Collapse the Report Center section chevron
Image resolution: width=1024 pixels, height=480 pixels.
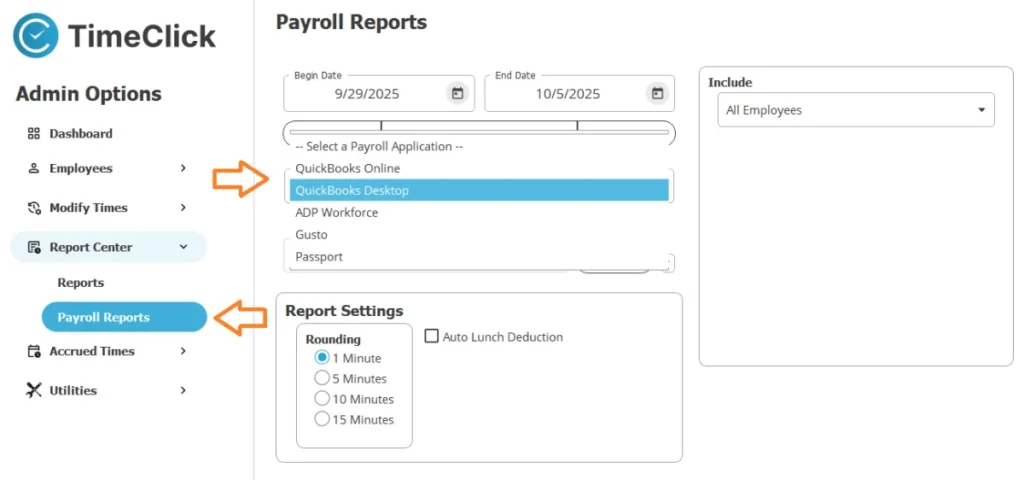(x=183, y=247)
